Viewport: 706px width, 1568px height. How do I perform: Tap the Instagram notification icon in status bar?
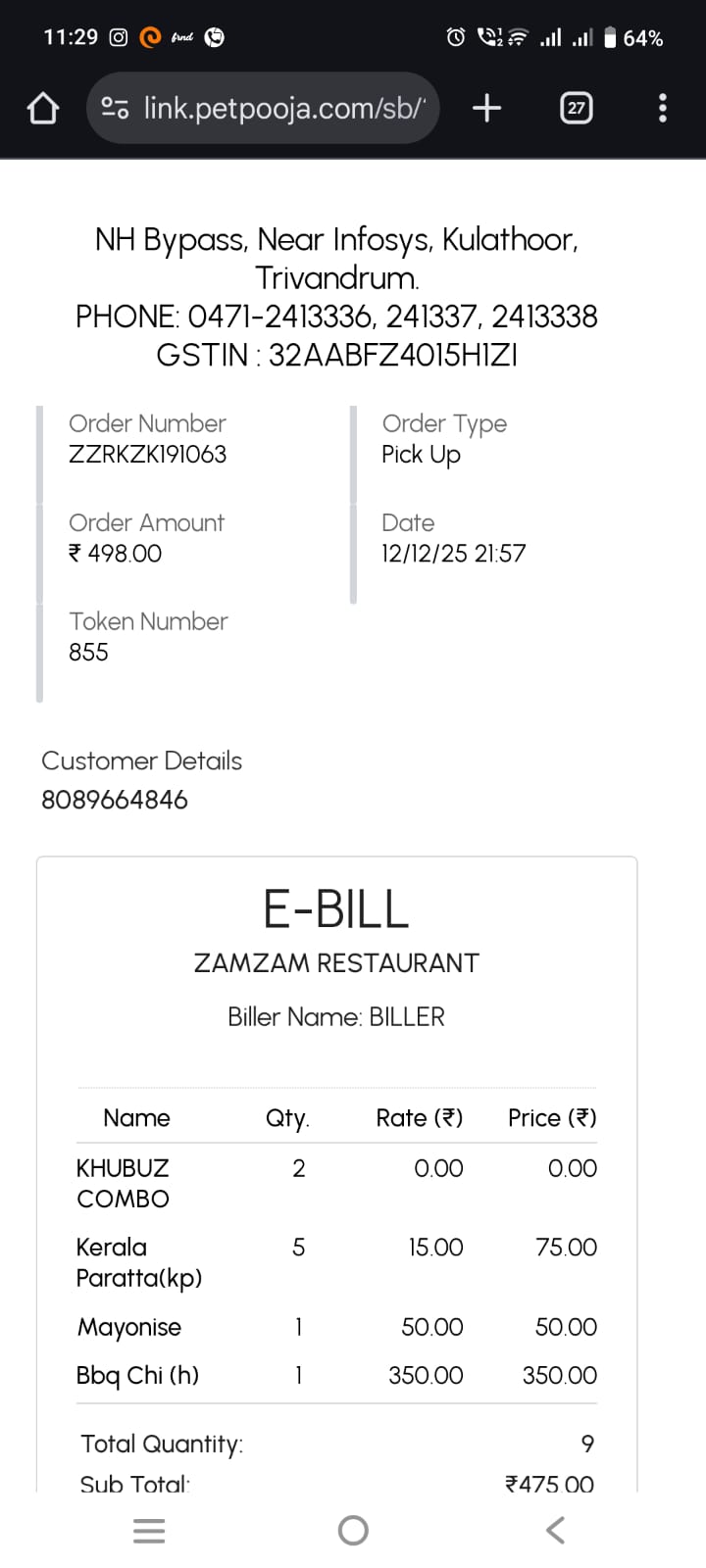119,37
